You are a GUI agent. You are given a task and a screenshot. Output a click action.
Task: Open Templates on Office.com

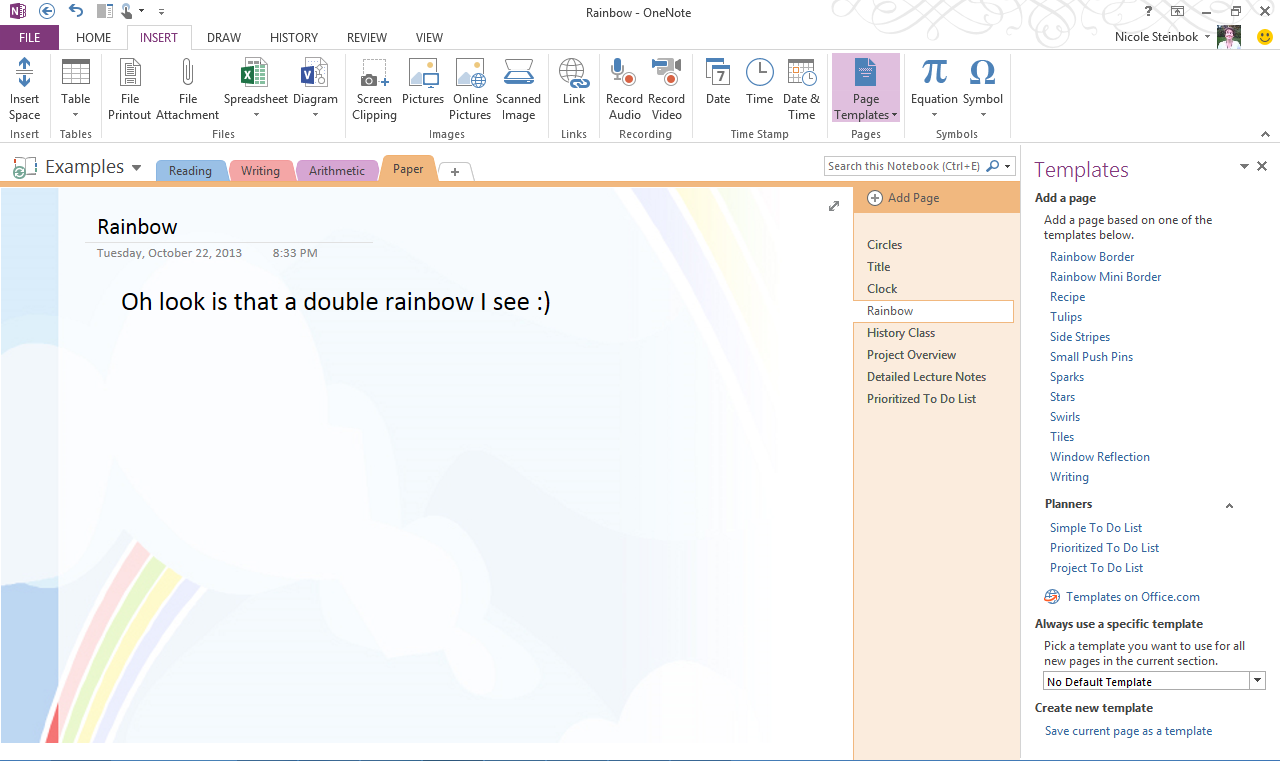coord(1131,596)
